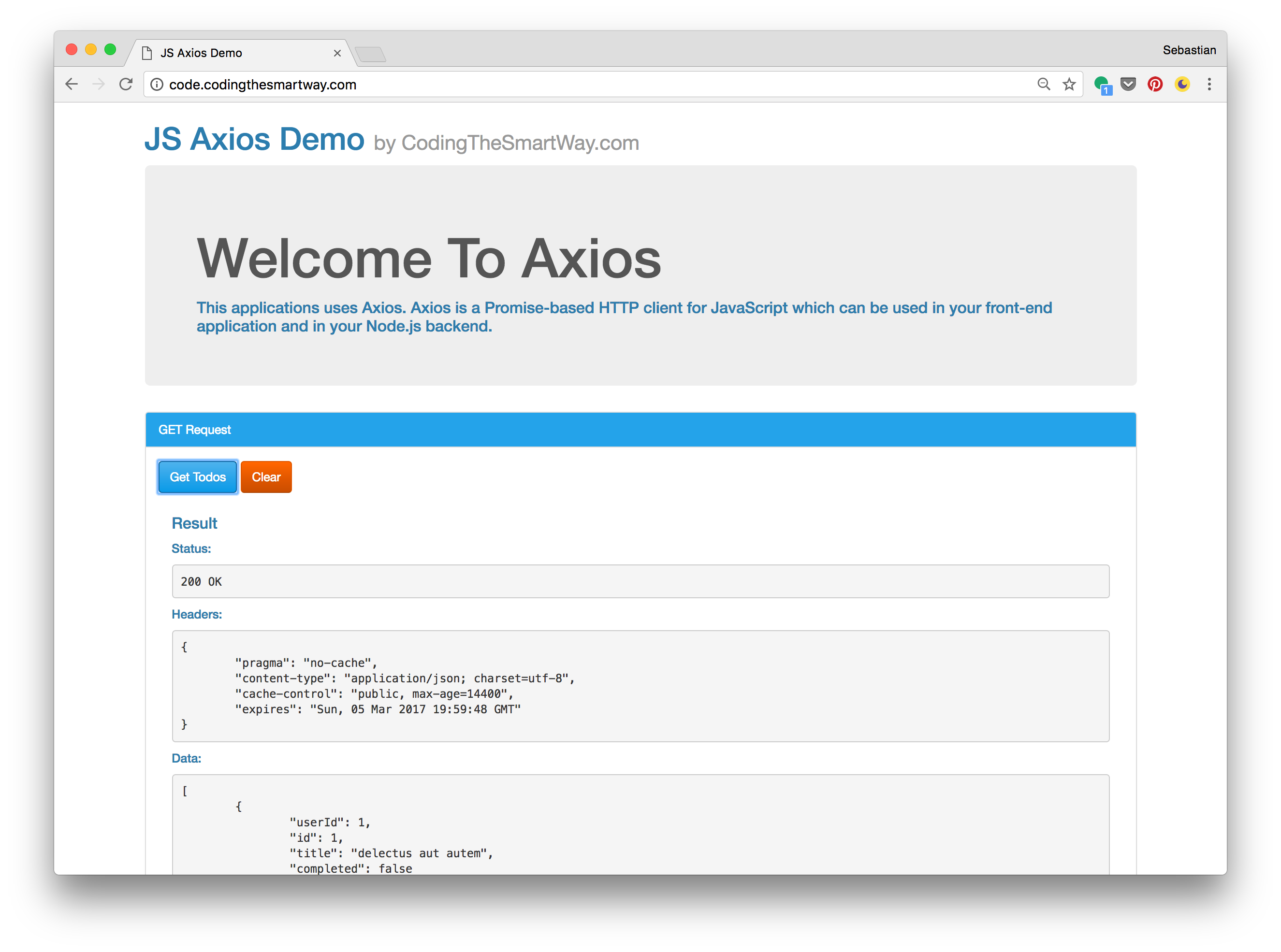Click the Status field showing 200 OK
This screenshot has height=952, width=1281.
640,581
